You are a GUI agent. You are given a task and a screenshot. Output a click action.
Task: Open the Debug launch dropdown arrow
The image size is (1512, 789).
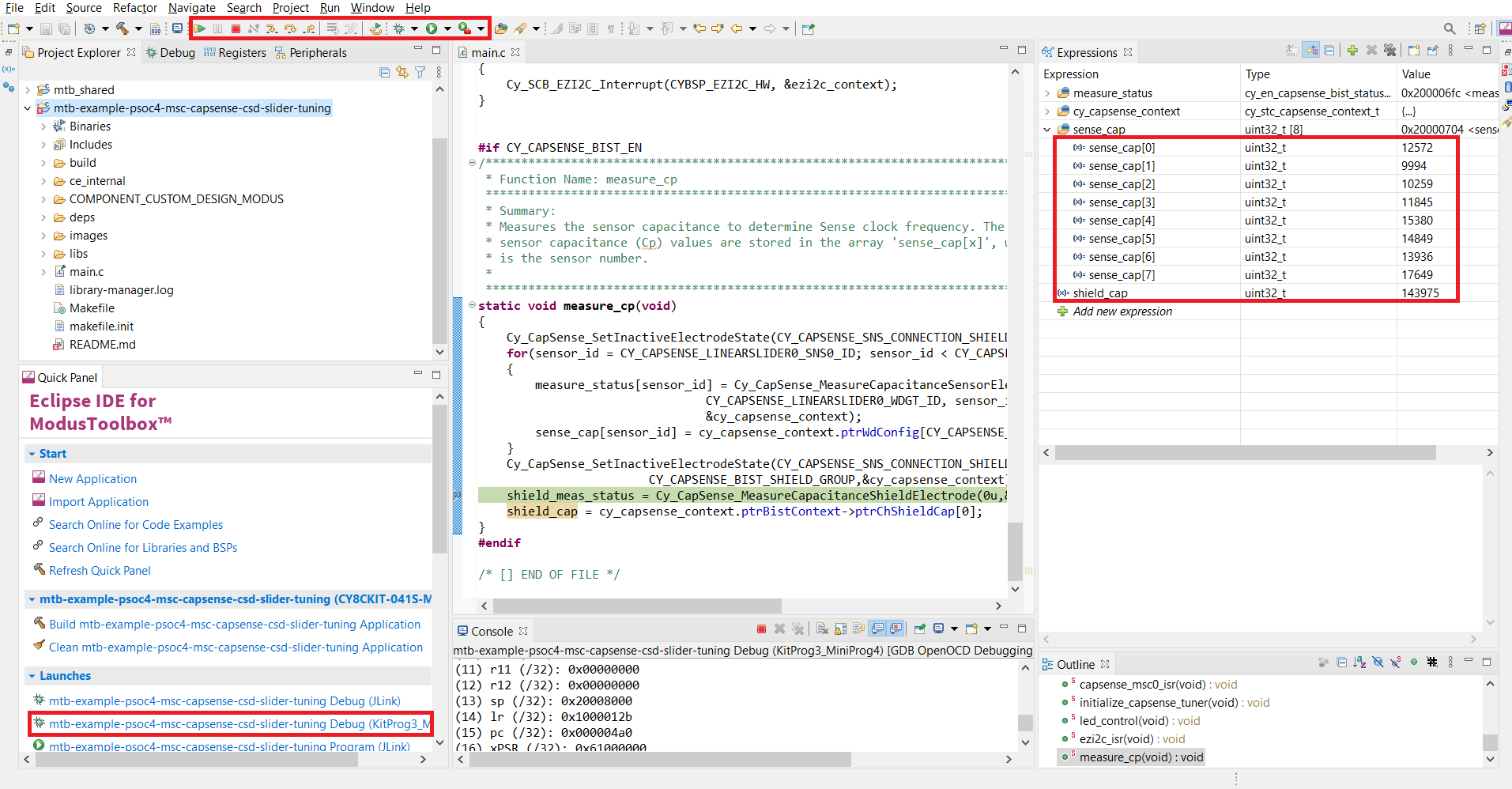pos(414,29)
